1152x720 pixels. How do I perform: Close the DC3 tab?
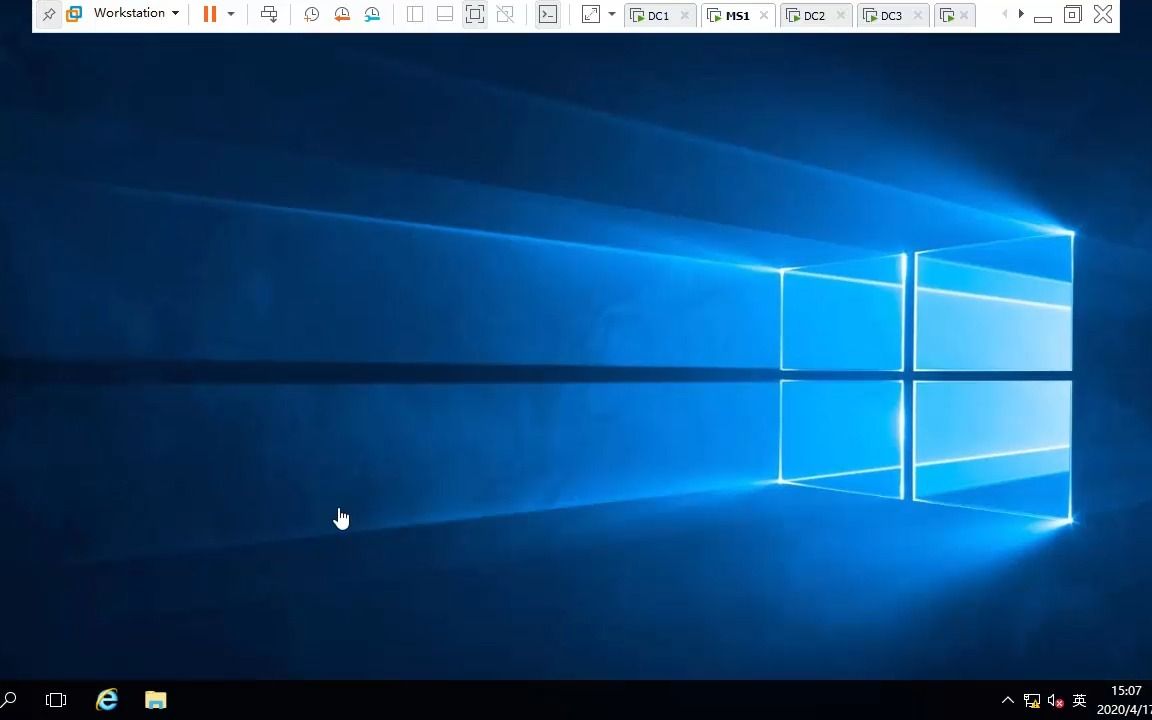918,15
